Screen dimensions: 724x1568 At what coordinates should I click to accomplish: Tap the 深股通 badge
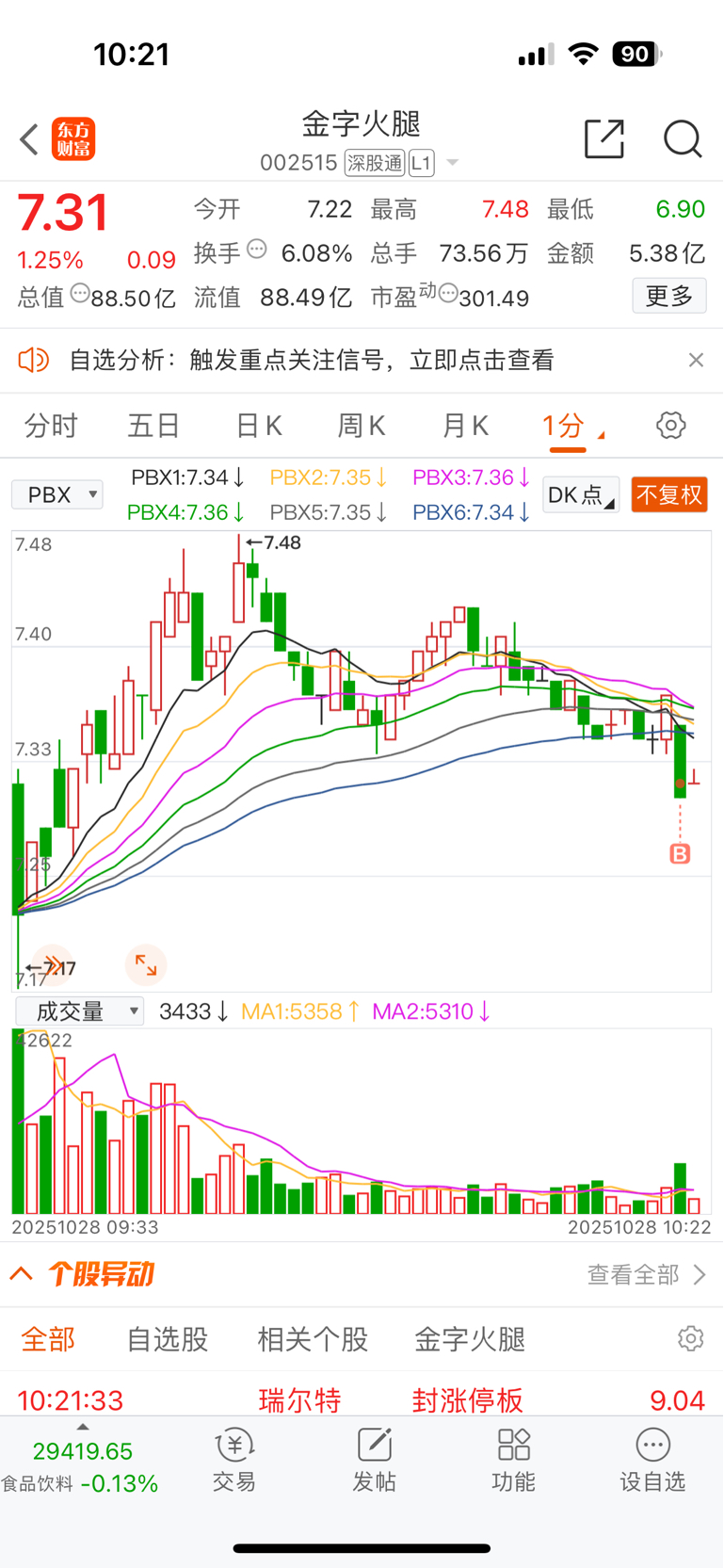(x=375, y=163)
